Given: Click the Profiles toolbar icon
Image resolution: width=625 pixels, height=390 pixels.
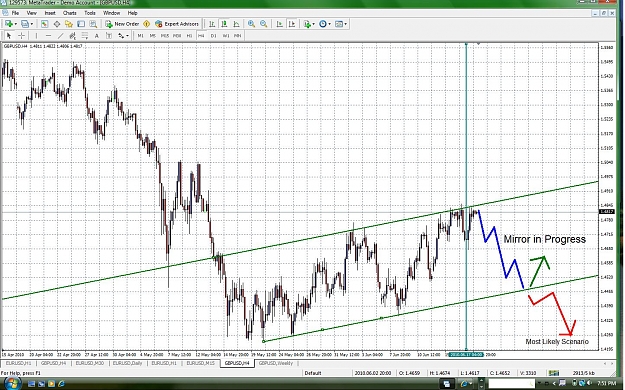Looking at the screenshot, I should coord(25,24).
